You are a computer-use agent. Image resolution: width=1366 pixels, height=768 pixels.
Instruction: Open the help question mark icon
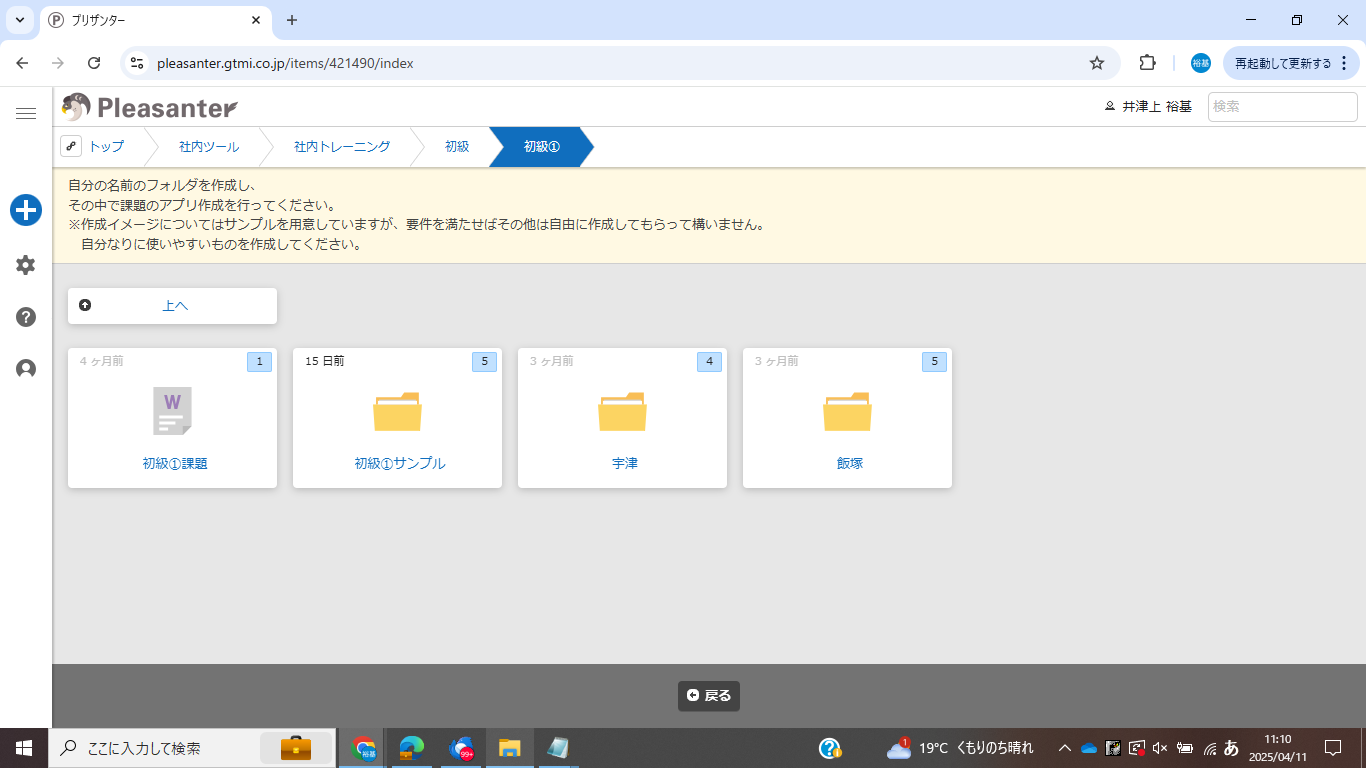click(26, 317)
